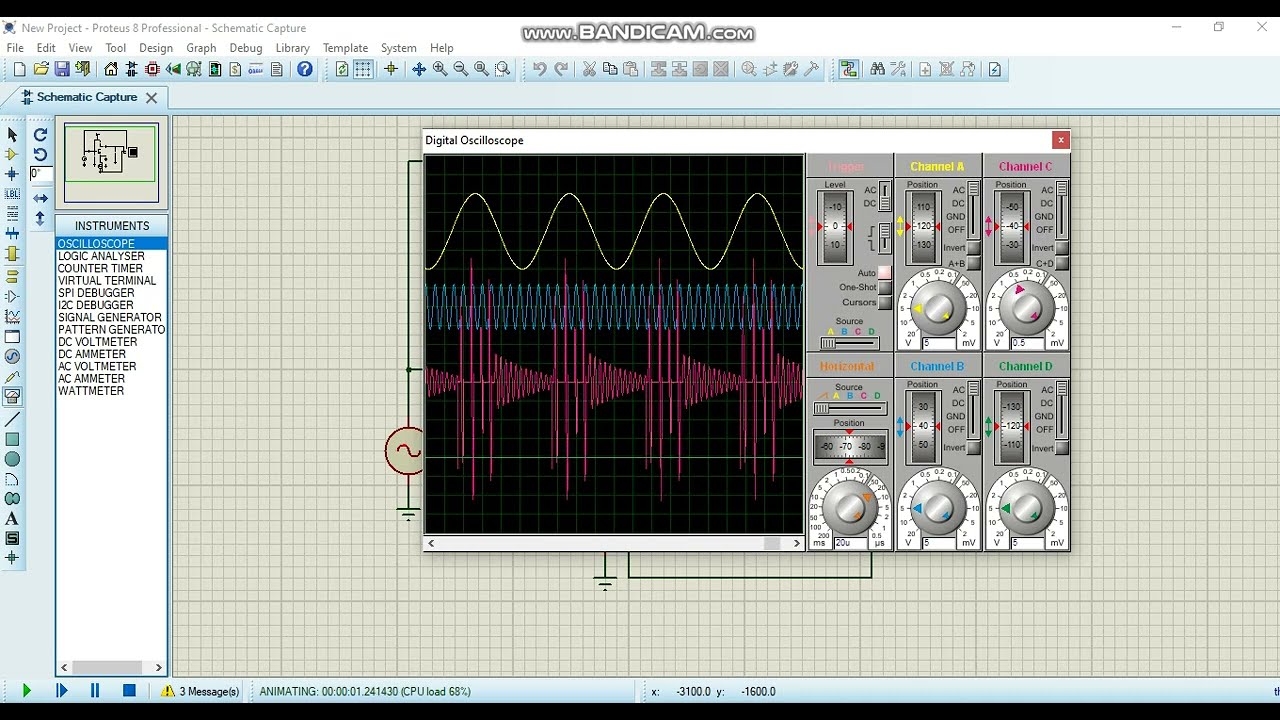This screenshot has width=1280, height=720.
Task: Click the undo arrow icon
Action: point(540,69)
